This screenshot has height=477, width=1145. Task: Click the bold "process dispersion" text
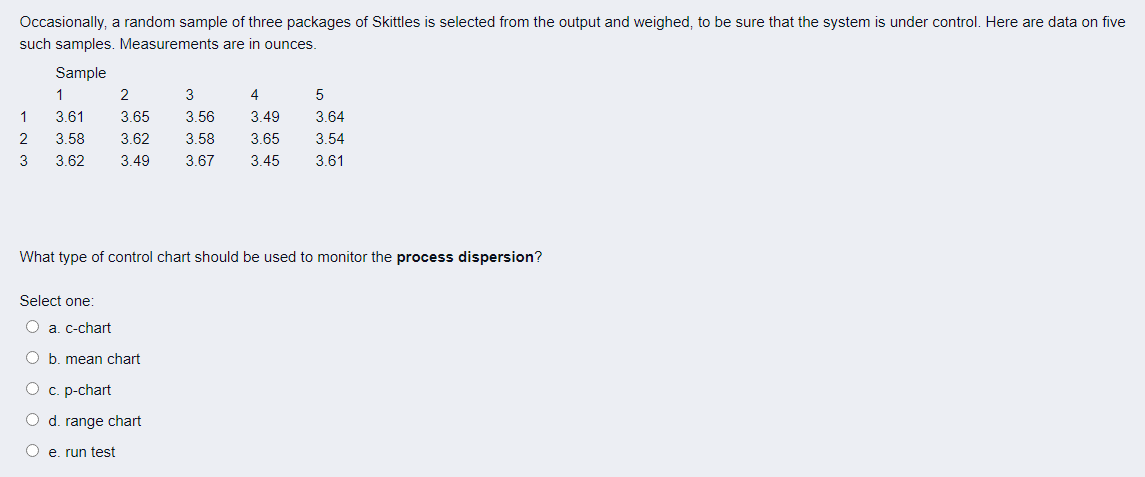[465, 257]
